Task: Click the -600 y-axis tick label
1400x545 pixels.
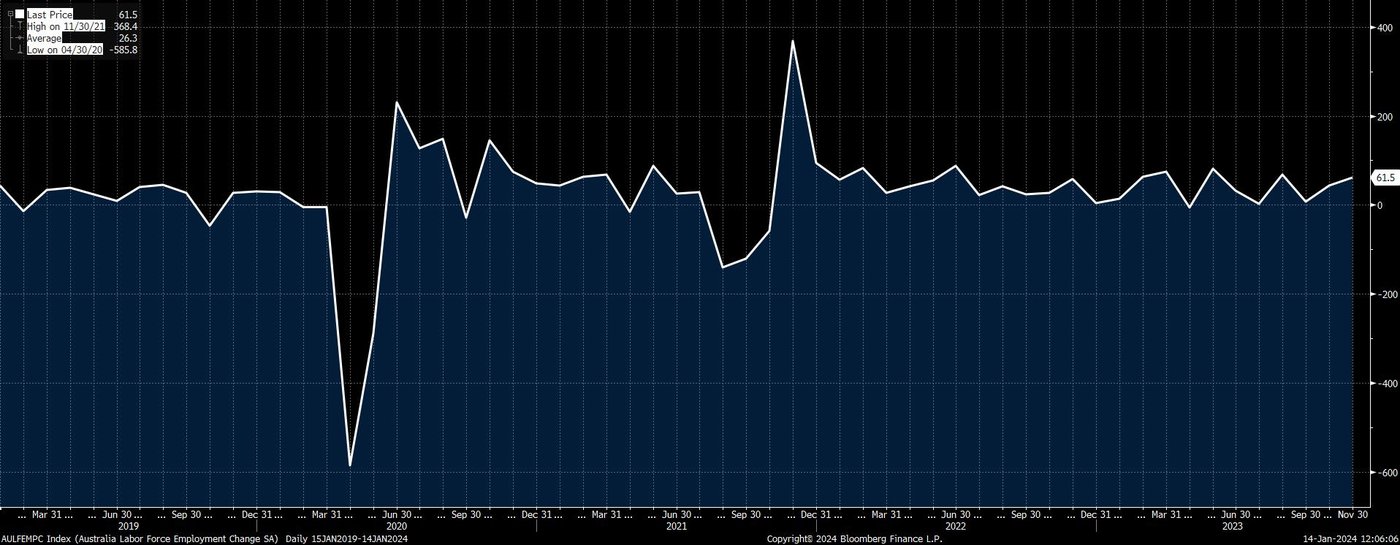Action: tap(1383, 472)
